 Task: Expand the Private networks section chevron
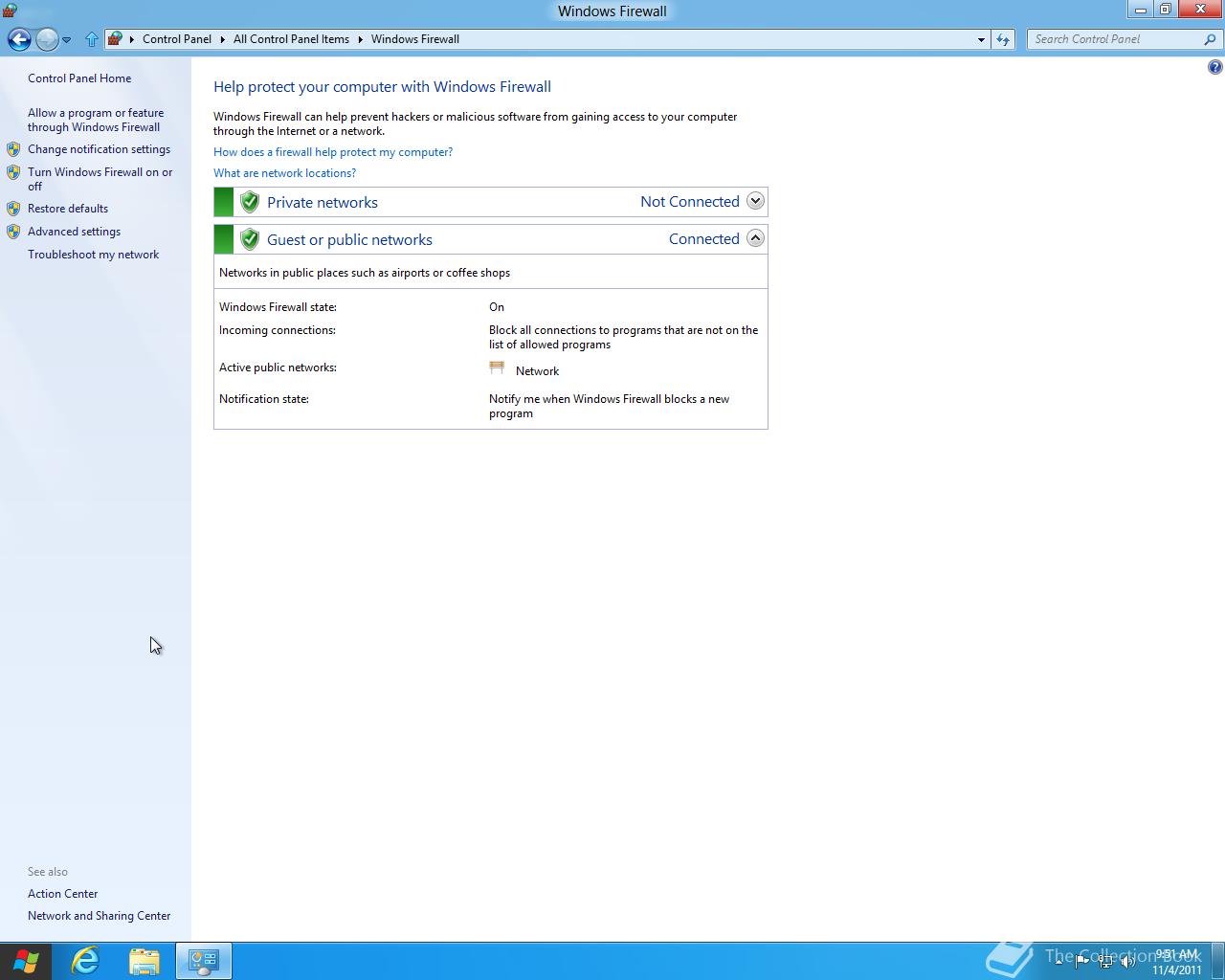755,201
